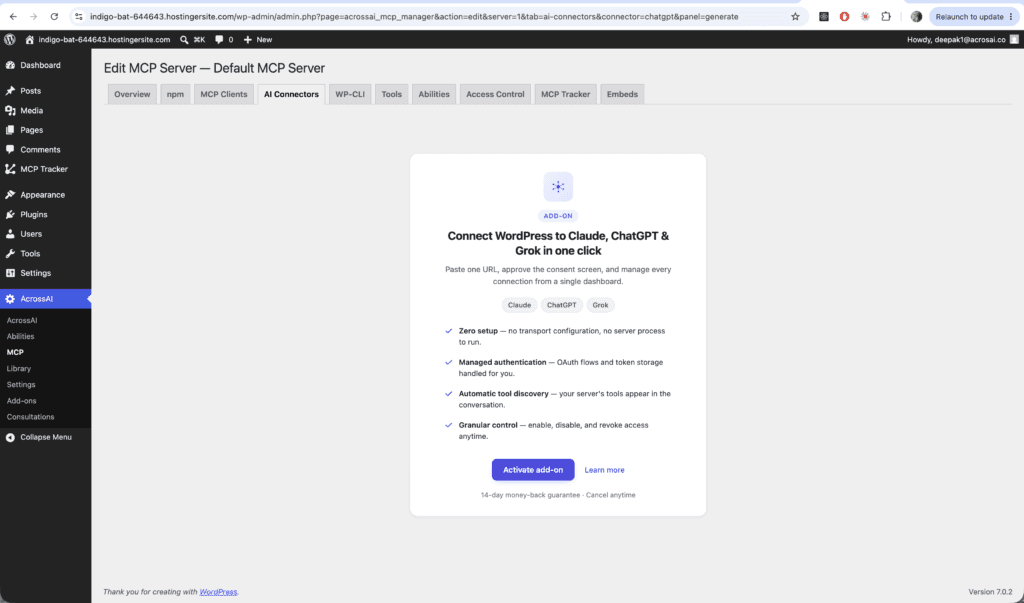
Task: Click the ADD-ON badge
Action: [x=558, y=216]
